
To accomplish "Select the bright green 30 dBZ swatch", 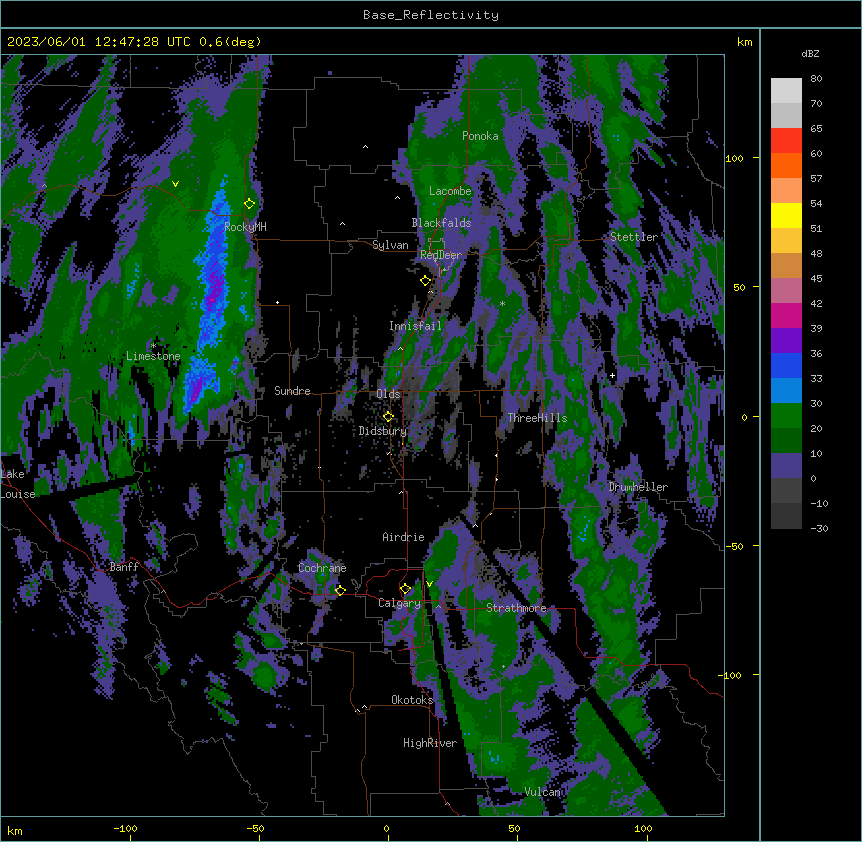I will point(786,416).
